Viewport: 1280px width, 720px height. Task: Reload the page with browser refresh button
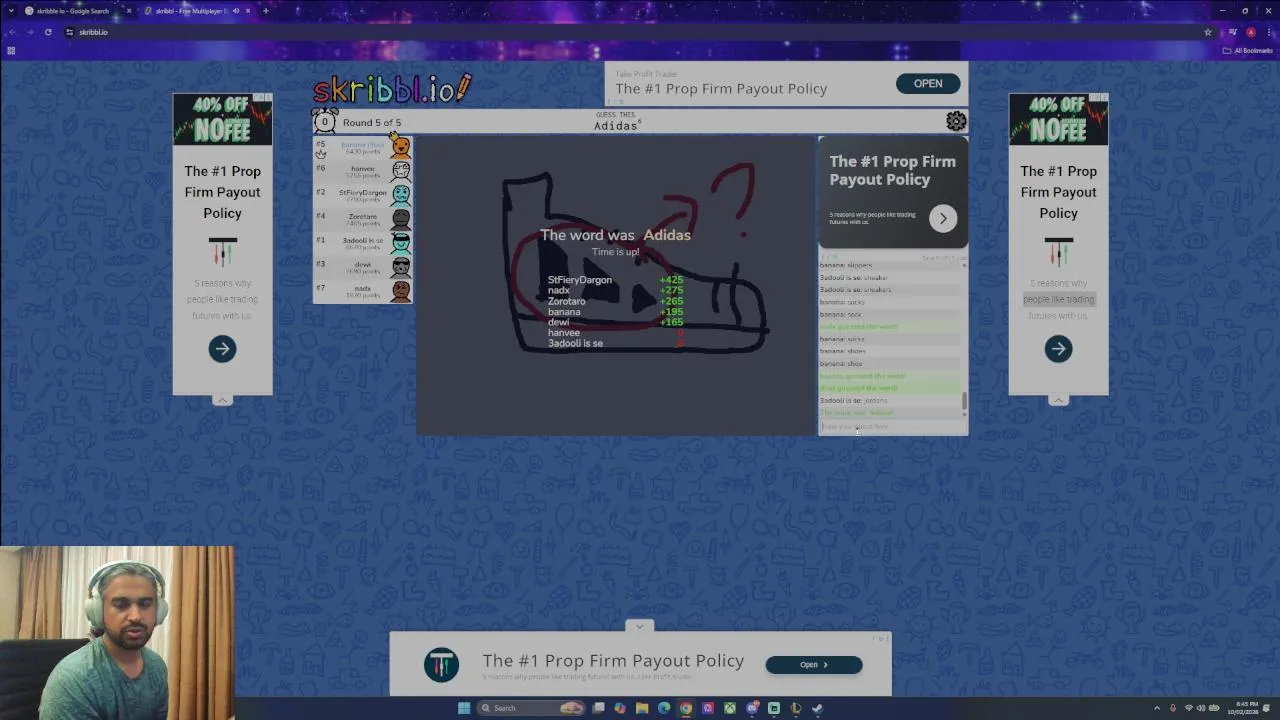(x=48, y=32)
